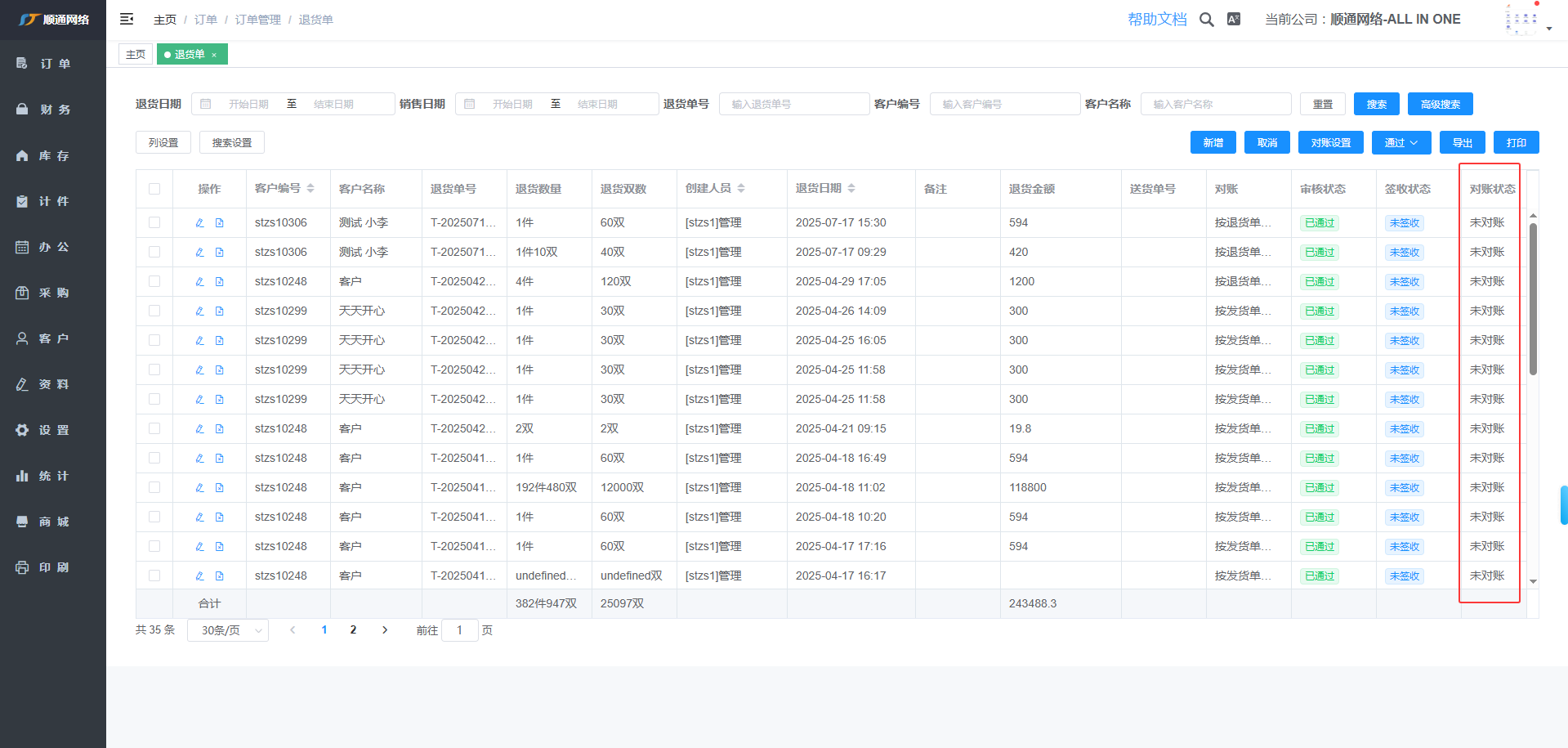Collapse the sidebar with the hamburger icon

127,19
